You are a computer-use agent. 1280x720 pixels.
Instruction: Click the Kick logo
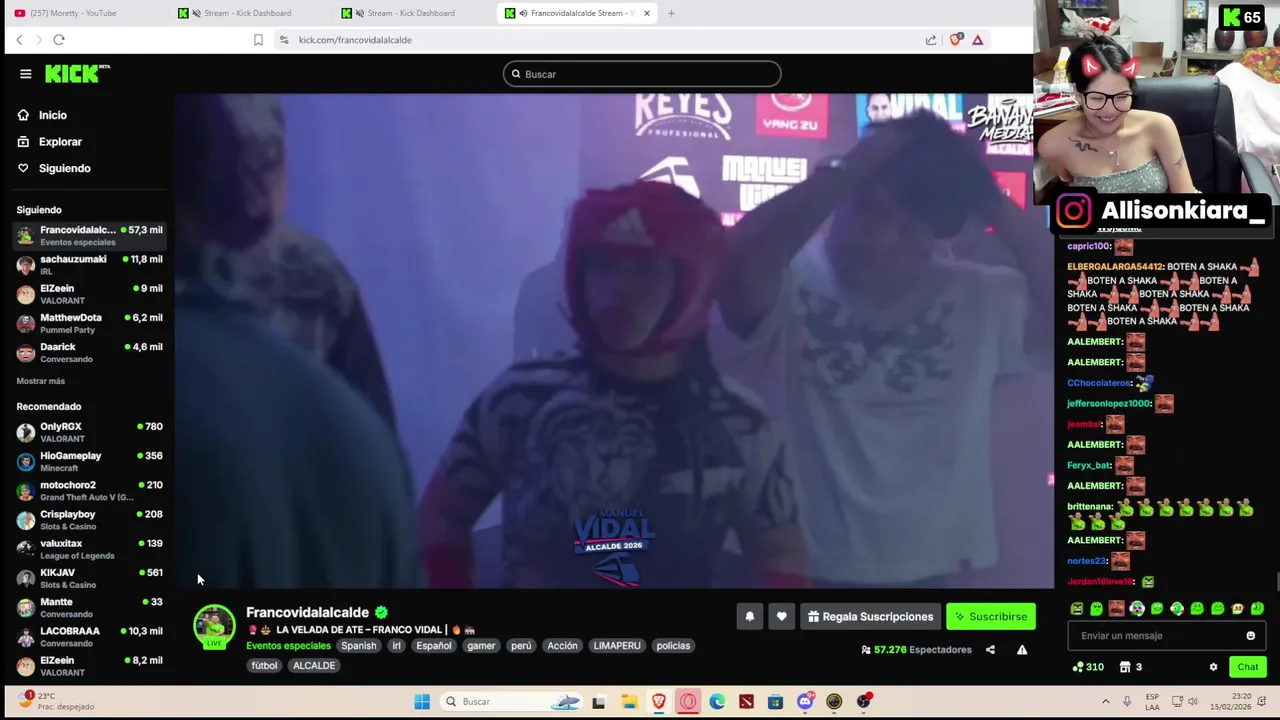77,74
